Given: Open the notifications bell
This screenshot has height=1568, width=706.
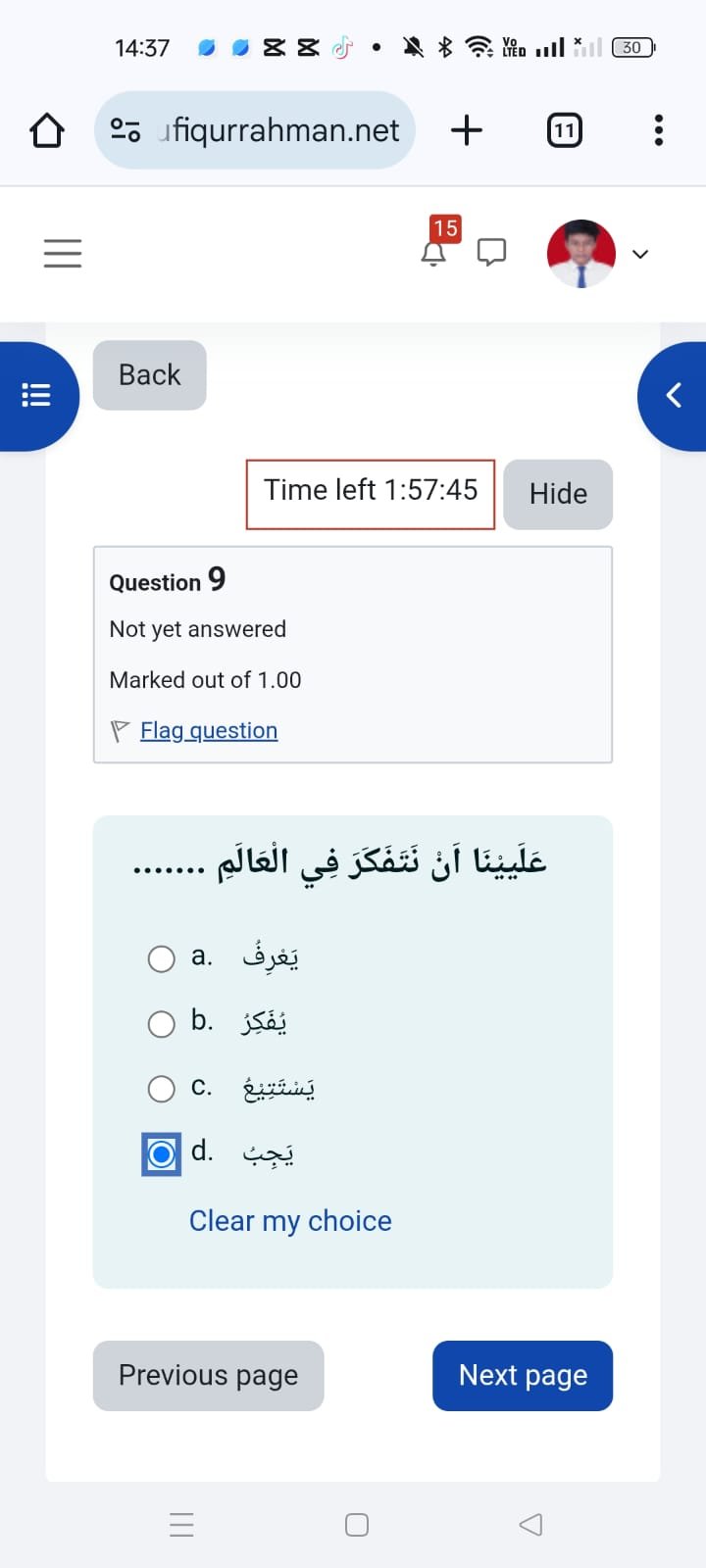Looking at the screenshot, I should click(433, 254).
